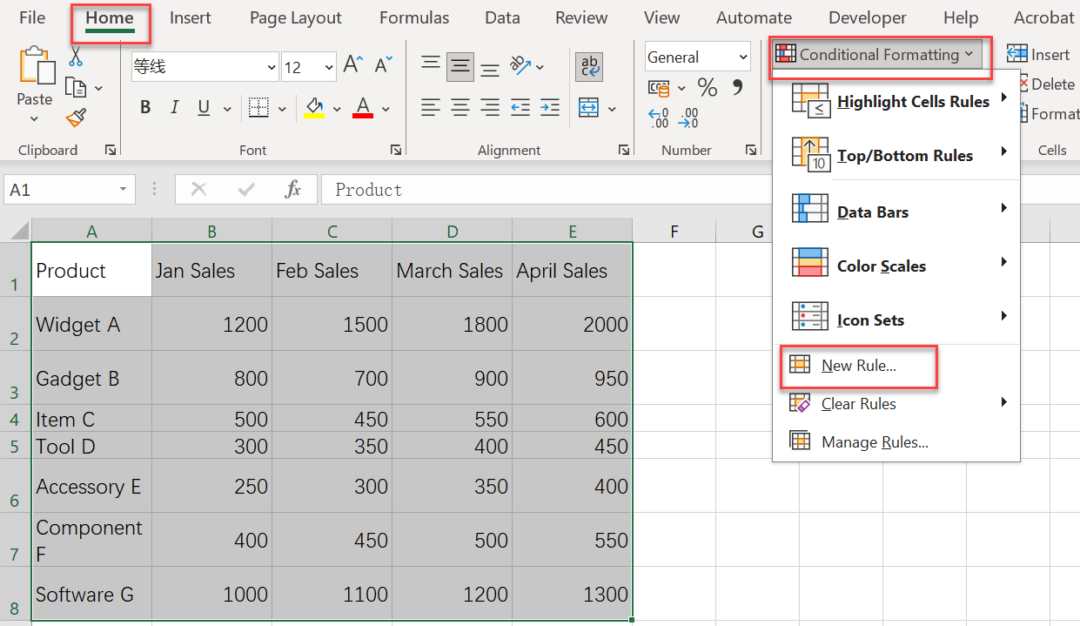The height and width of the screenshot is (626, 1080).
Task: Click the Cut (scissors) icon
Action: tap(76, 57)
